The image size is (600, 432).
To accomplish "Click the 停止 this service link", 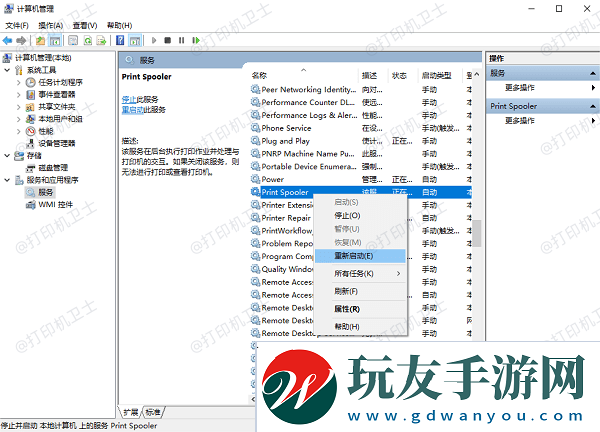I will pos(129,99).
